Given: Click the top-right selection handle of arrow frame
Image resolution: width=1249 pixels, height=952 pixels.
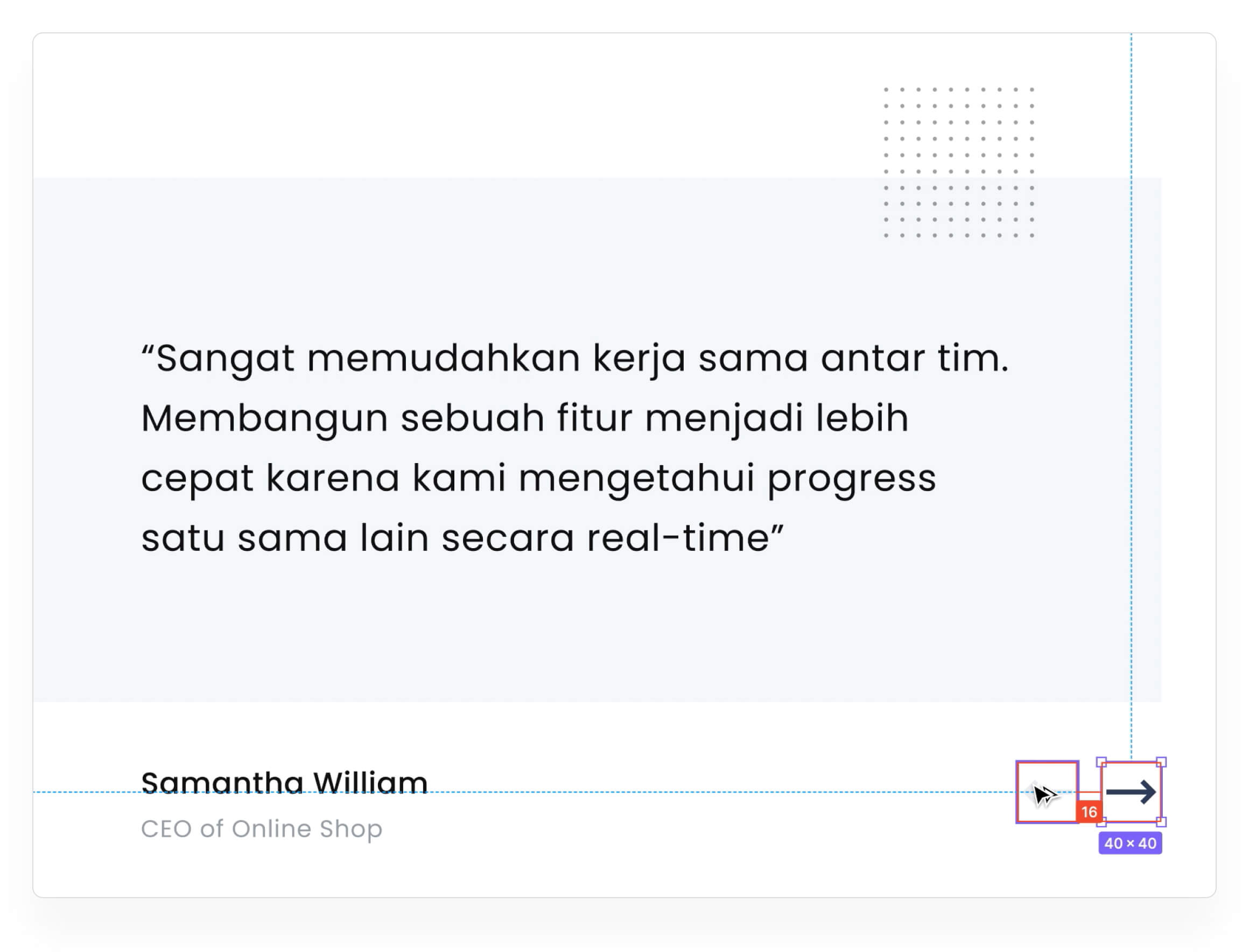Looking at the screenshot, I should (1161, 762).
